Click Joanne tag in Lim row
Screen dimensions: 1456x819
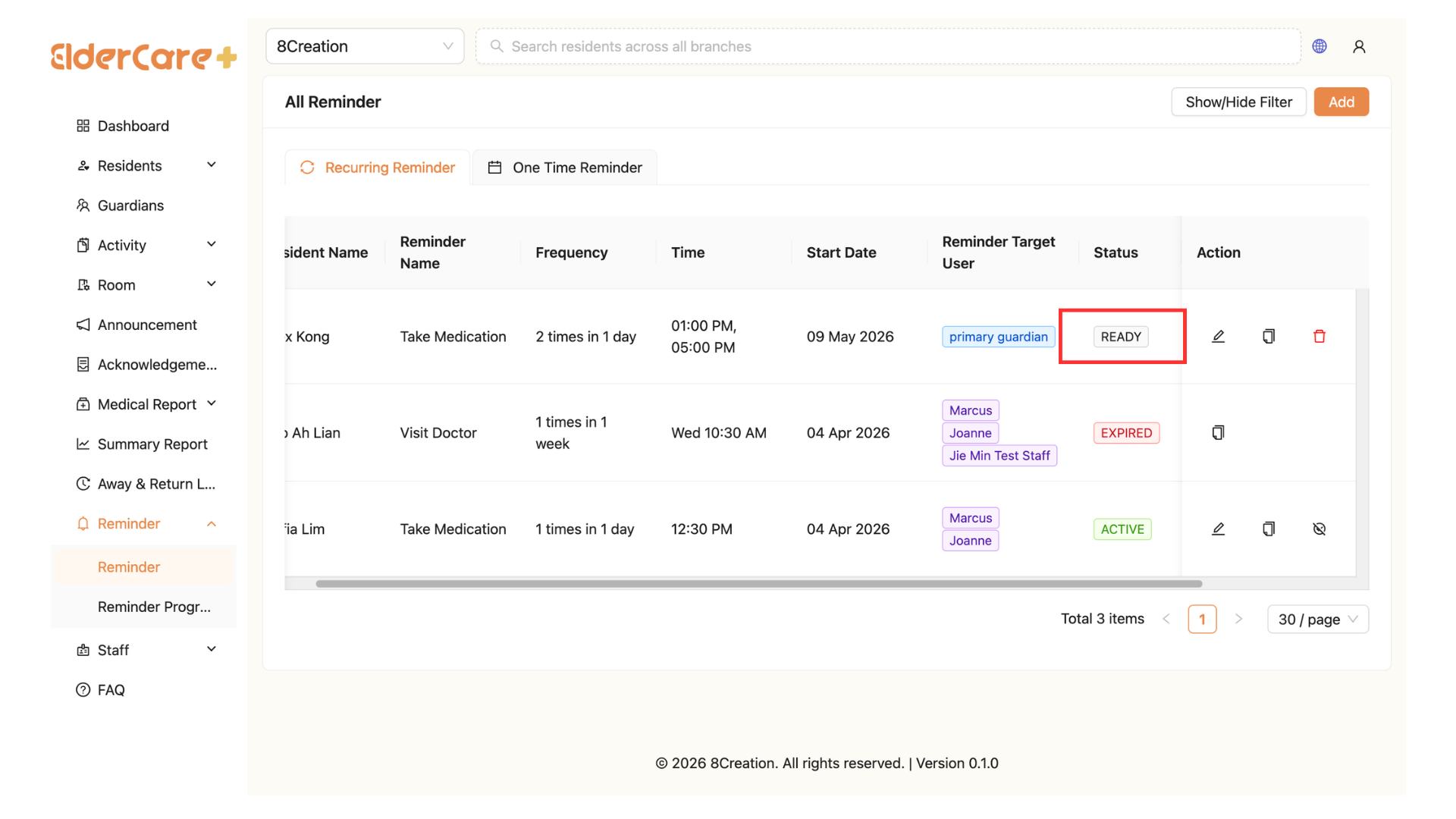tap(970, 541)
